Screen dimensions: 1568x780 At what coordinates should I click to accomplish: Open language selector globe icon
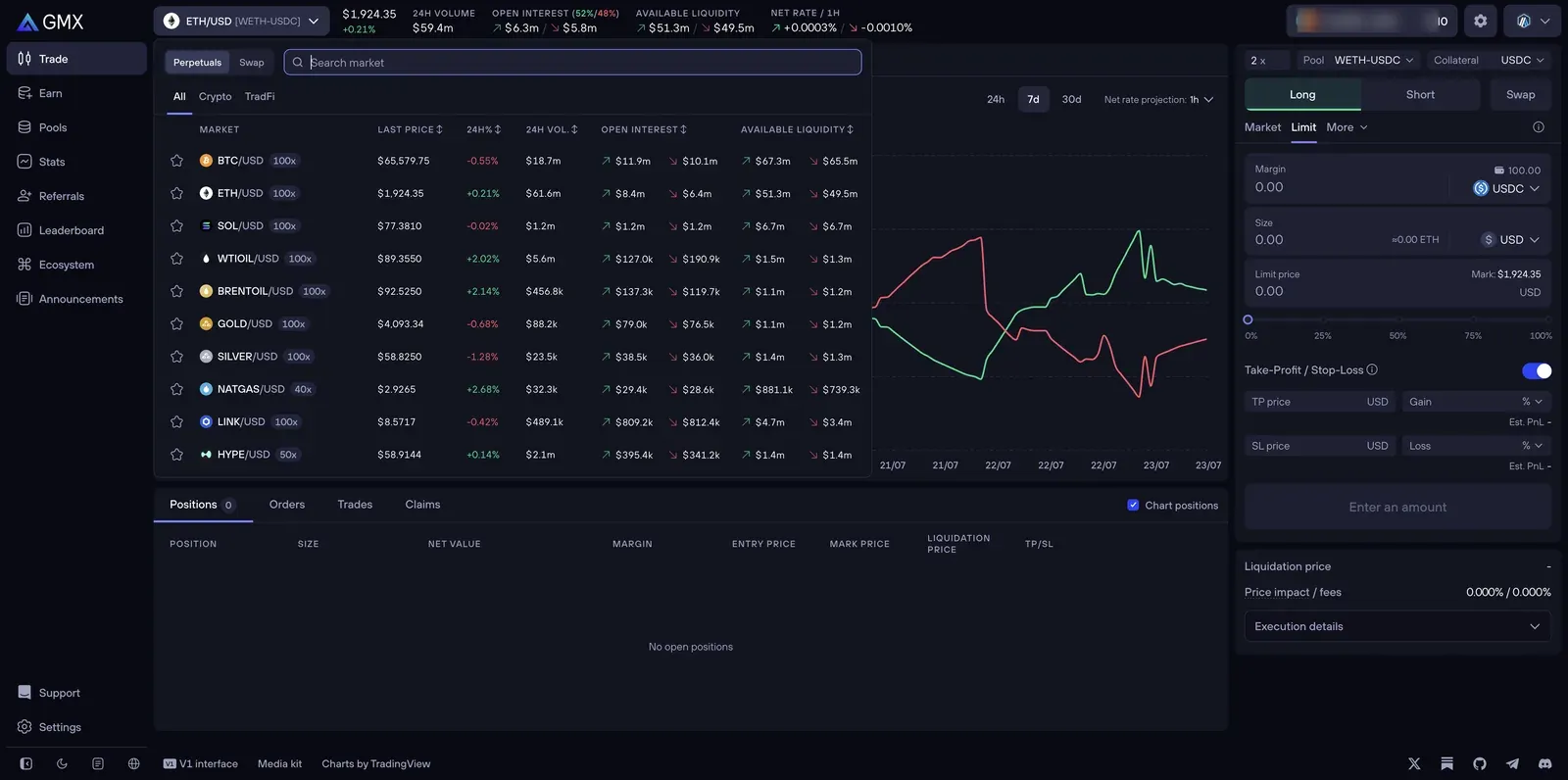pyautogui.click(x=134, y=763)
